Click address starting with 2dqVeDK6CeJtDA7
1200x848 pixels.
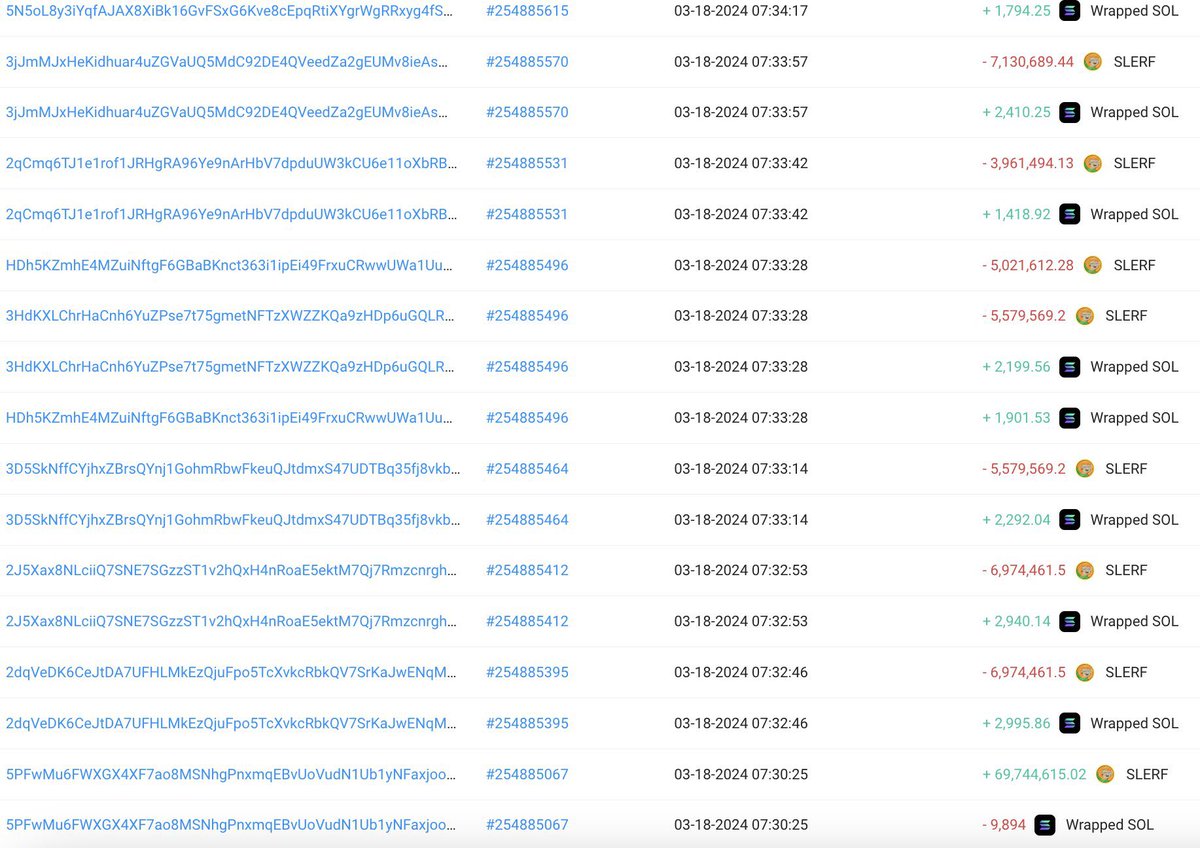tap(230, 672)
